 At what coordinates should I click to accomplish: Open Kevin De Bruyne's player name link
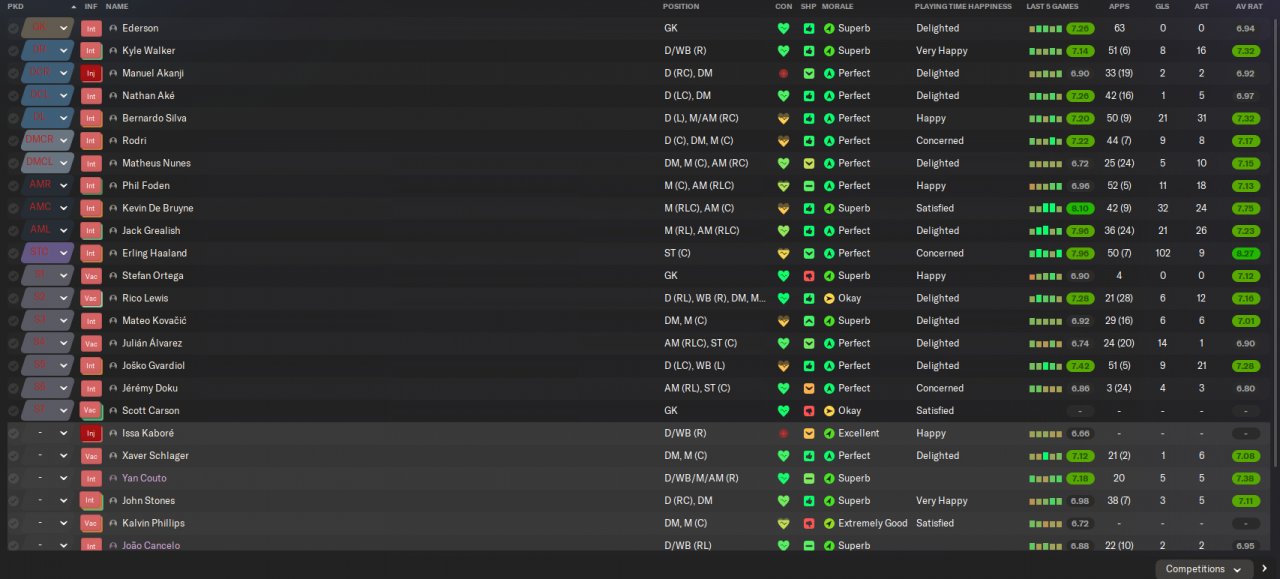coord(158,208)
